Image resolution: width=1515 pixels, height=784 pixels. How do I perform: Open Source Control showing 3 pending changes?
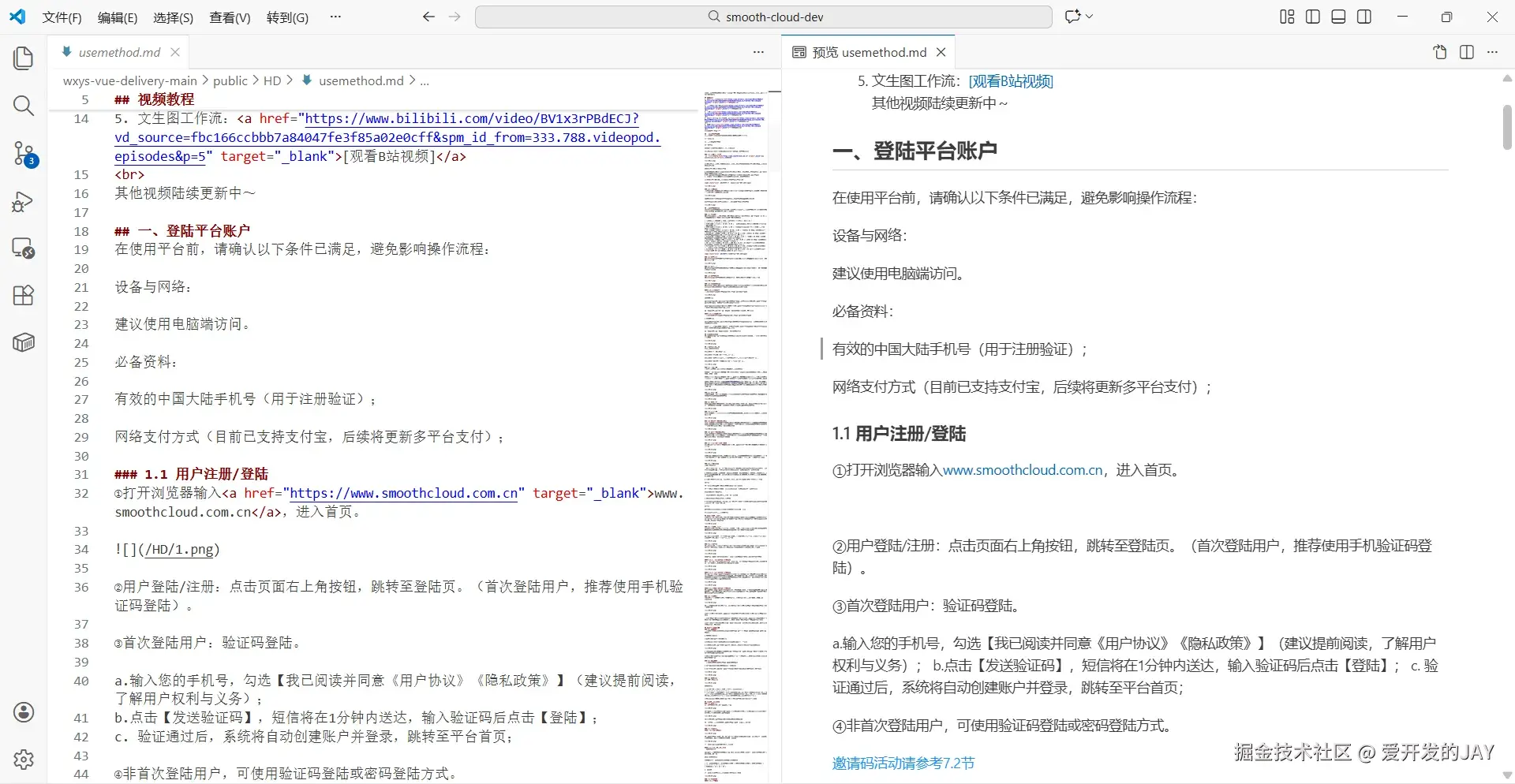click(23, 154)
